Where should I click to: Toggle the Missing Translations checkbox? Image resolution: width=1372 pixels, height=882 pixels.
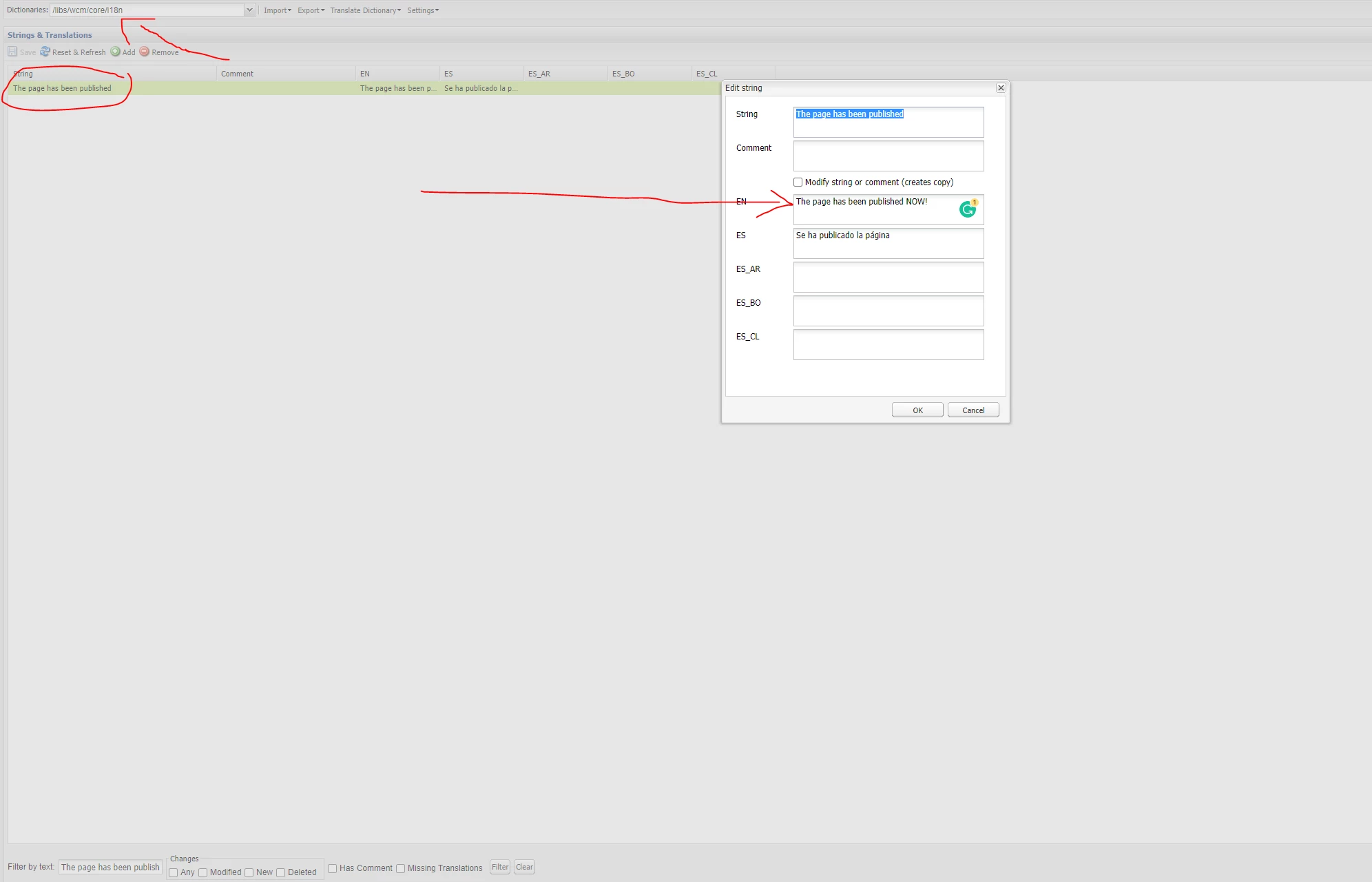tap(401, 868)
